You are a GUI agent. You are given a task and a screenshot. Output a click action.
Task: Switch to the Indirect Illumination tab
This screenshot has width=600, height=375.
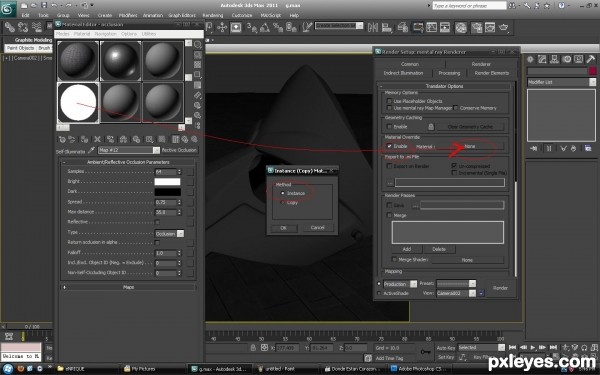coord(403,73)
